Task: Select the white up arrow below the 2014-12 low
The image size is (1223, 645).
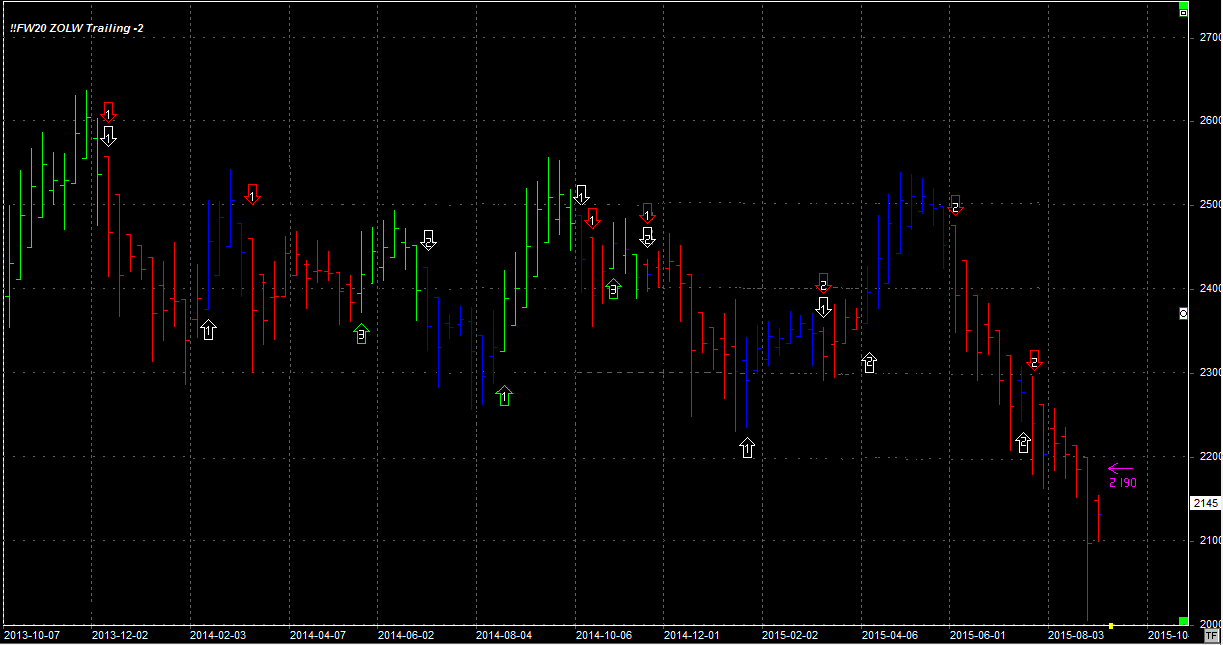Action: tap(747, 447)
